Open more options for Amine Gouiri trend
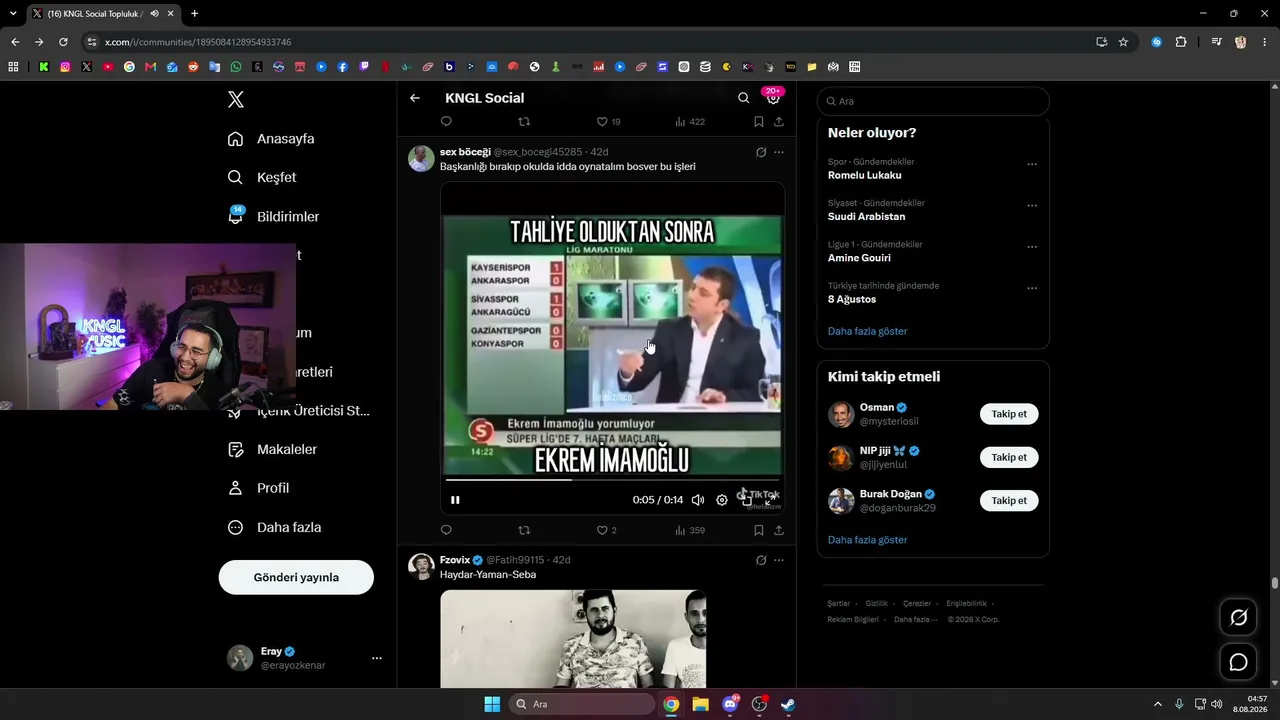Viewport: 1280px width, 720px height. 1032,247
